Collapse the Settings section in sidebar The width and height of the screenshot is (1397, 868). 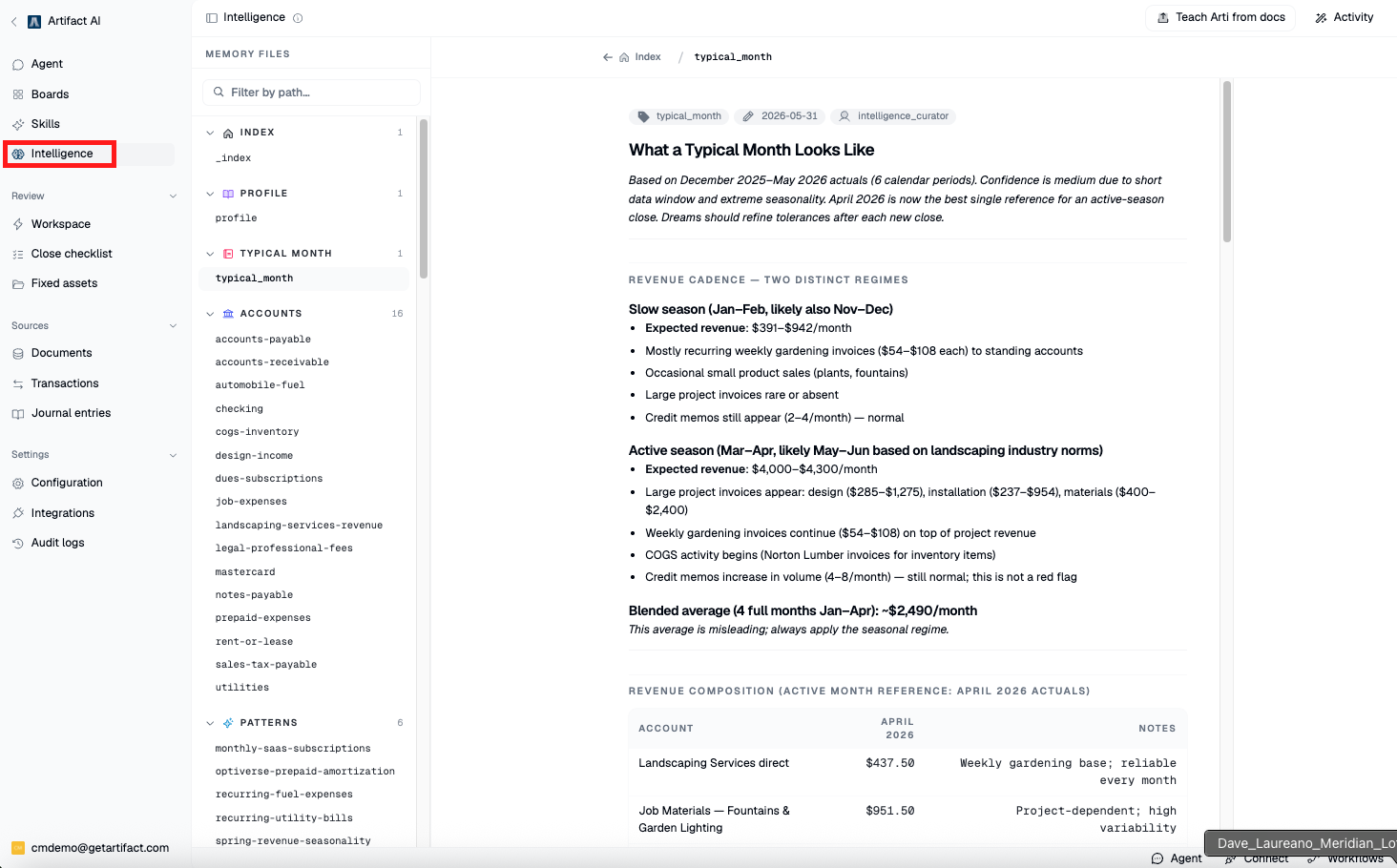(x=173, y=455)
